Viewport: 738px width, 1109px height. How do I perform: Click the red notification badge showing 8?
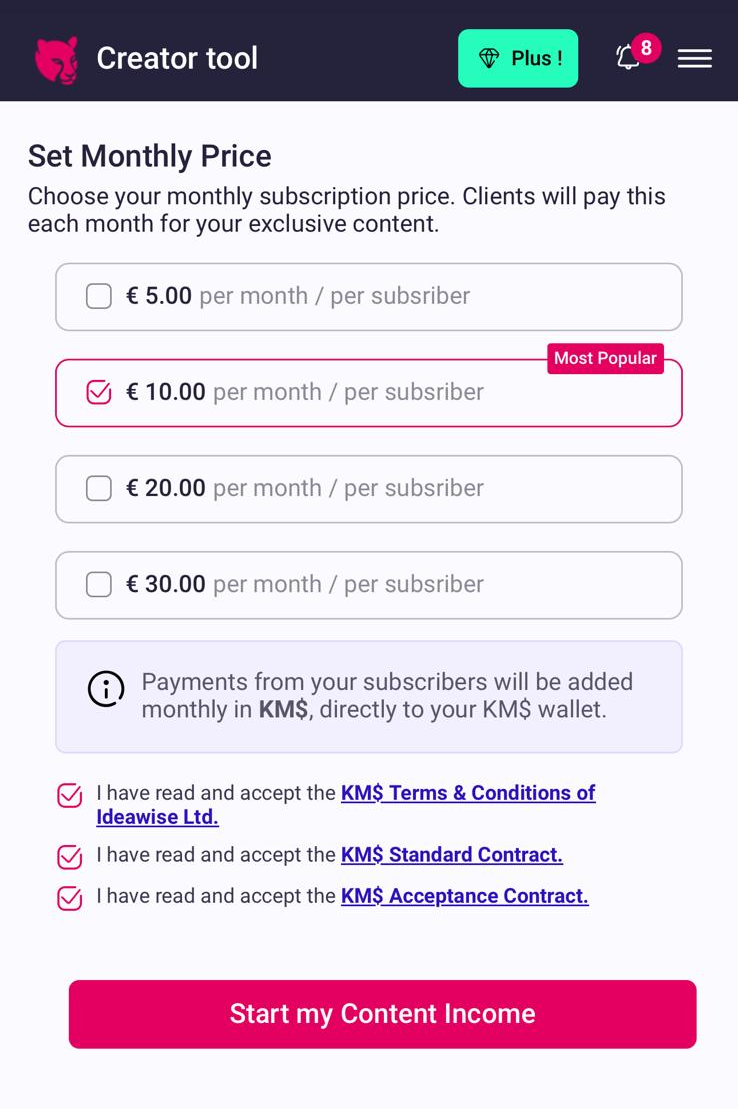[646, 48]
